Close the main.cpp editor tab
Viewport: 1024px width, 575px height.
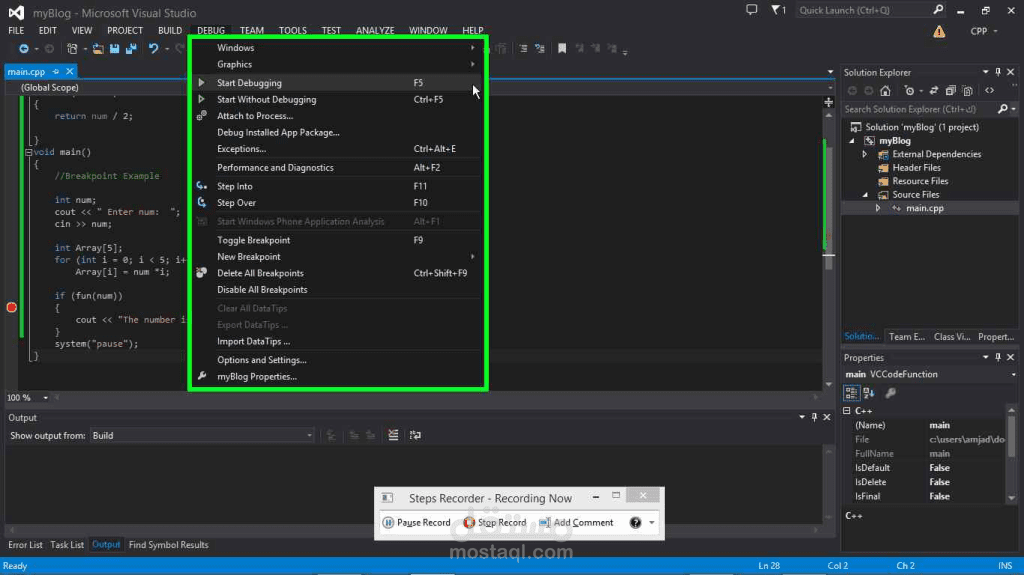tap(69, 71)
